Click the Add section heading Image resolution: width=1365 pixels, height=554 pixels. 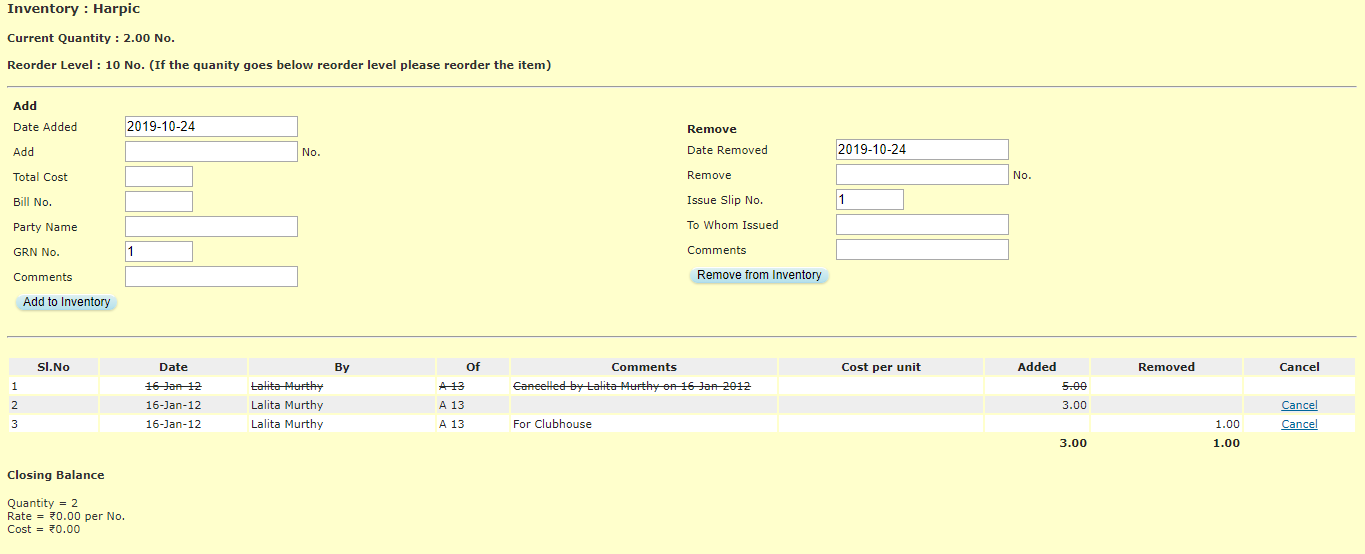click(x=25, y=106)
